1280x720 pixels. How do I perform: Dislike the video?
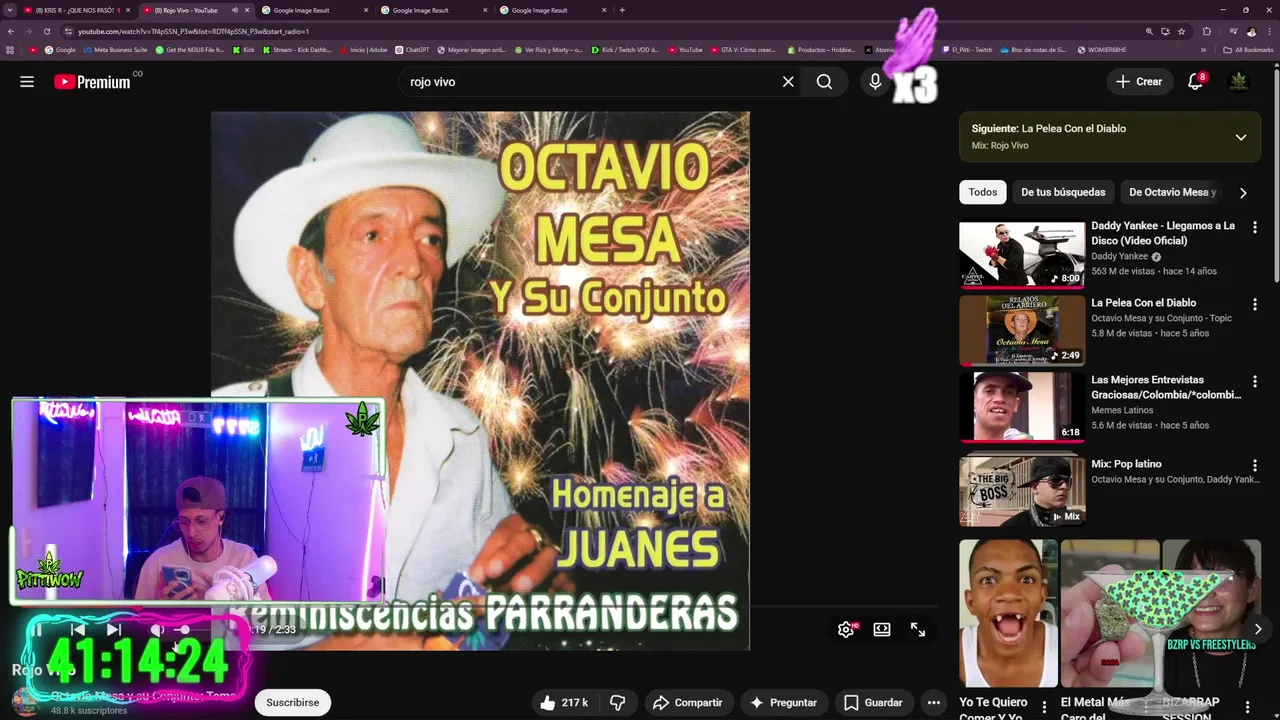coord(617,703)
